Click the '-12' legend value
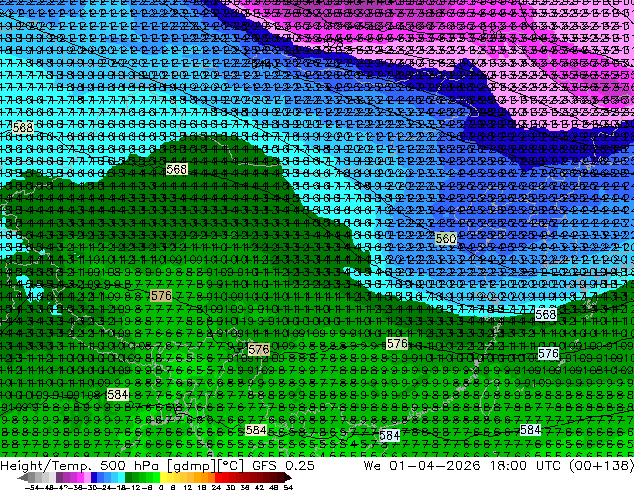Image resolution: width=634 pixels, height=490 pixels. tap(133, 487)
